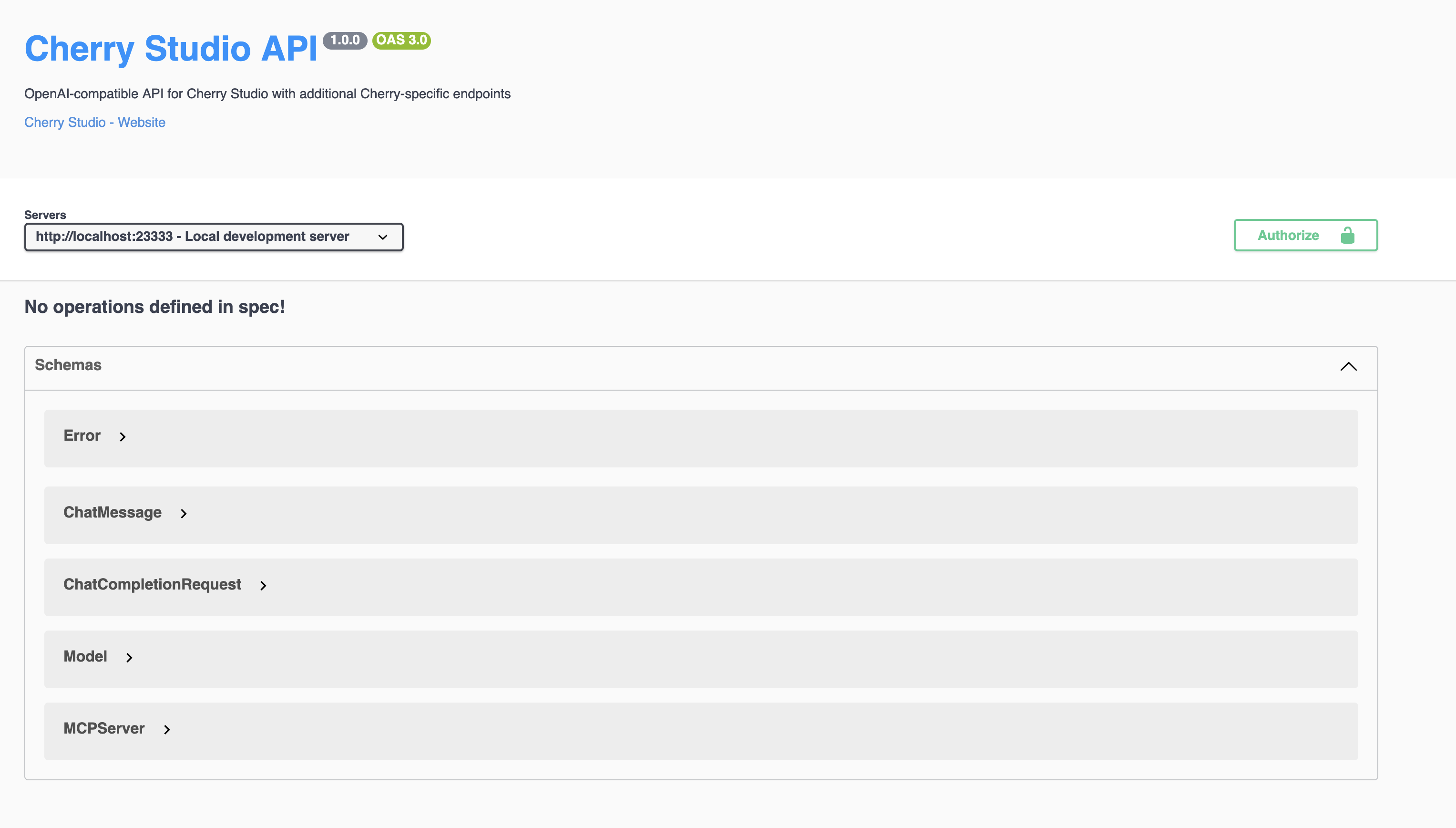1456x828 pixels.
Task: Click the server dropdown chevron arrow
Action: coord(382,237)
